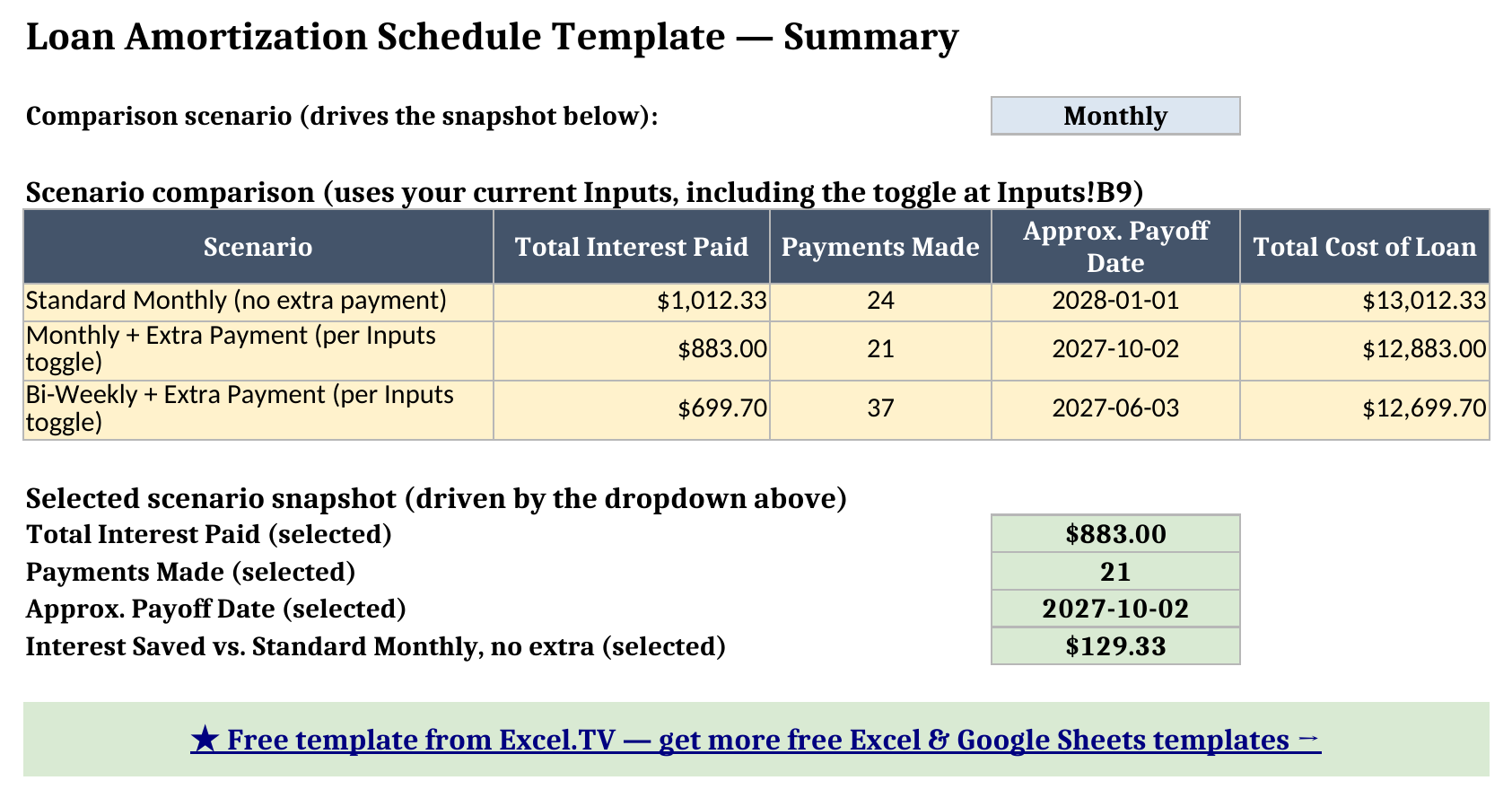Screen dimensions: 1512x798
Task: Click the Standard Monthly (no extra payment) cell
Action: click(258, 303)
